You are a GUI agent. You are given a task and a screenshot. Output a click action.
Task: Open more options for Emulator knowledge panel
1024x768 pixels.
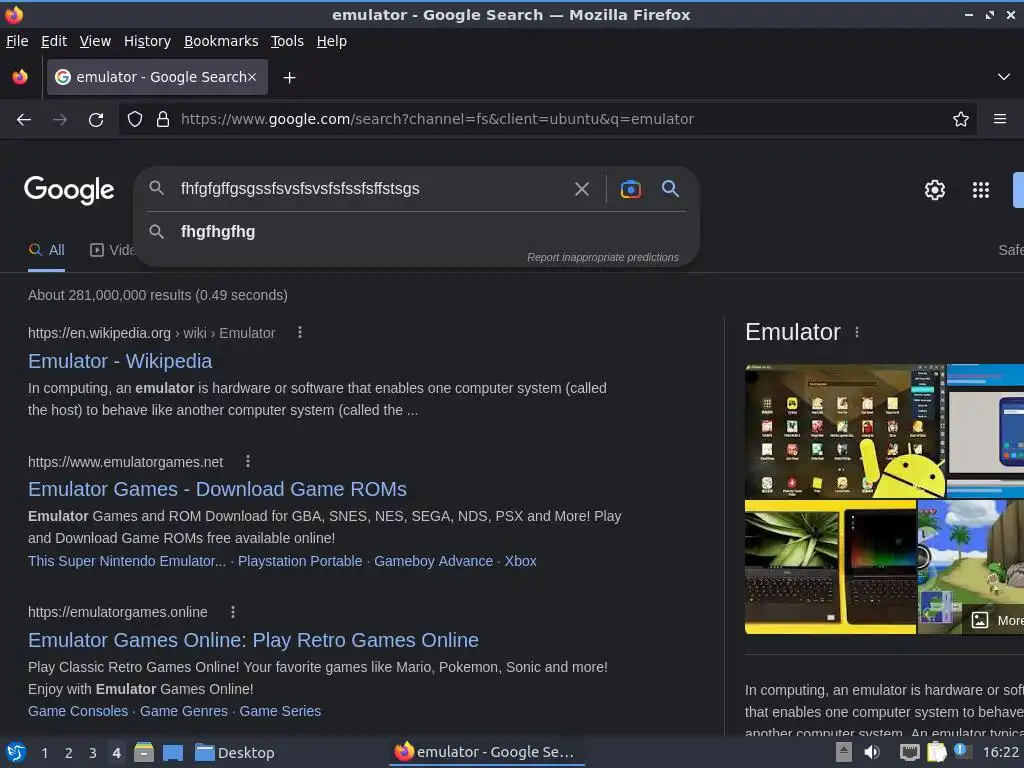(857, 332)
